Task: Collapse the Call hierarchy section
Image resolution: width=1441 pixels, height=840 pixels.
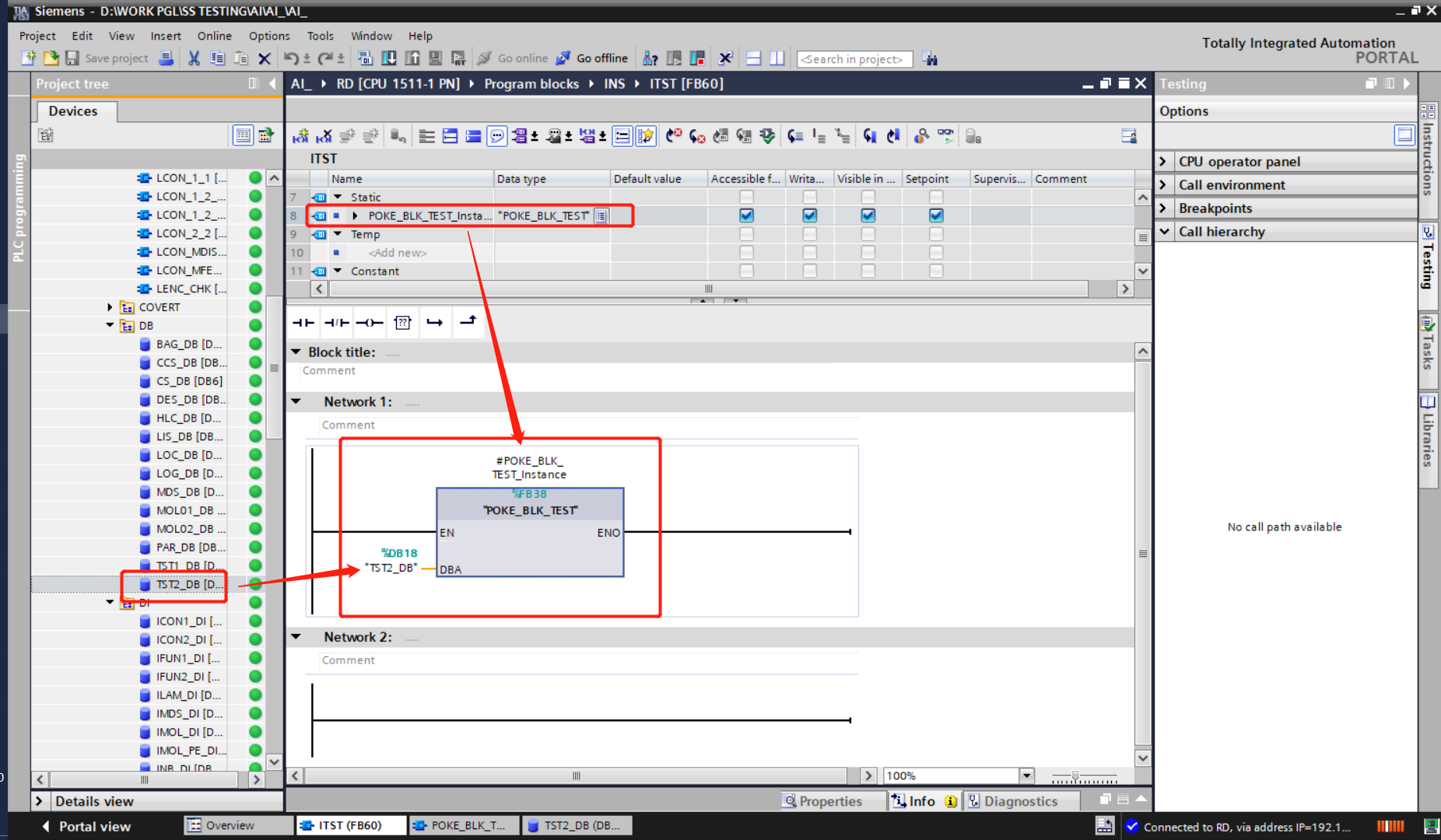Action: (1164, 232)
